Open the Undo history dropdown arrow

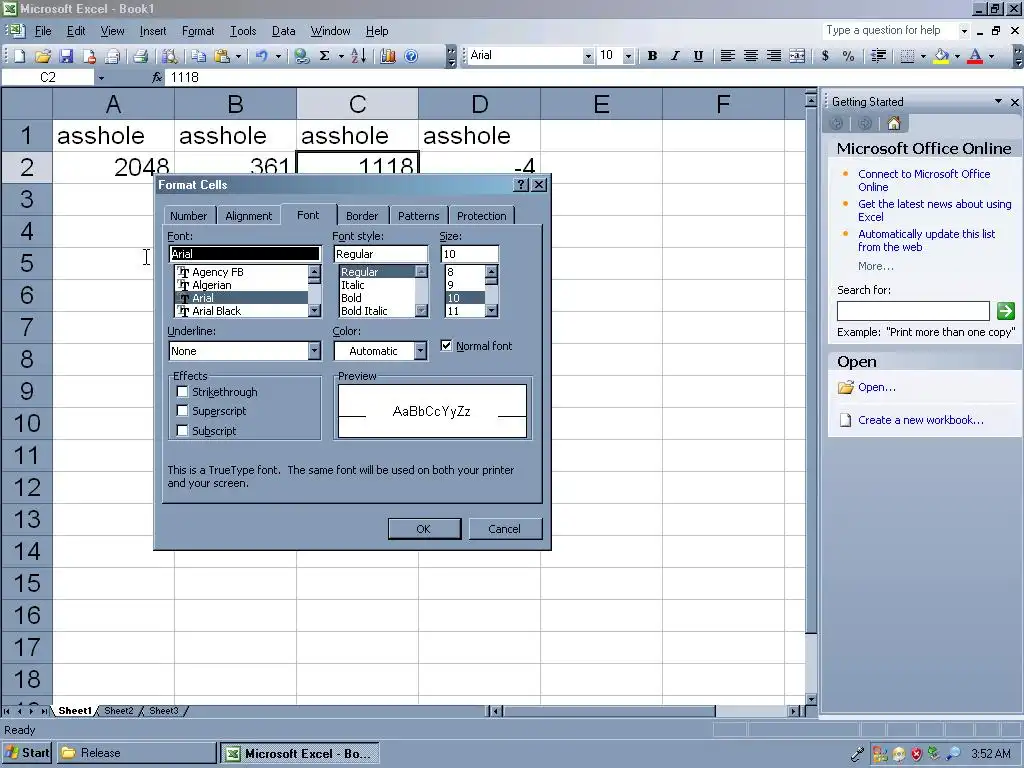coord(278,56)
